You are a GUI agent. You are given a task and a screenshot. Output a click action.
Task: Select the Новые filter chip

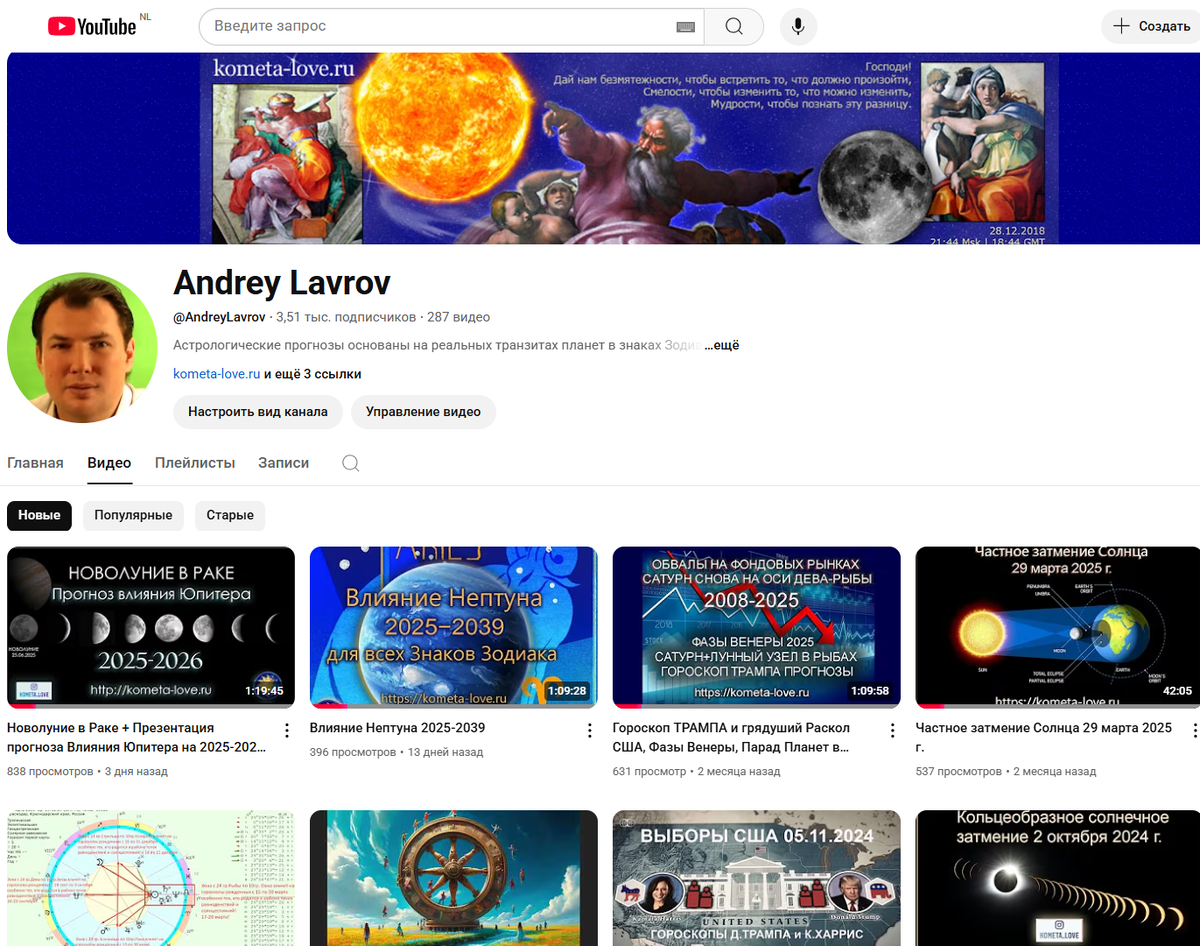[x=39, y=515]
